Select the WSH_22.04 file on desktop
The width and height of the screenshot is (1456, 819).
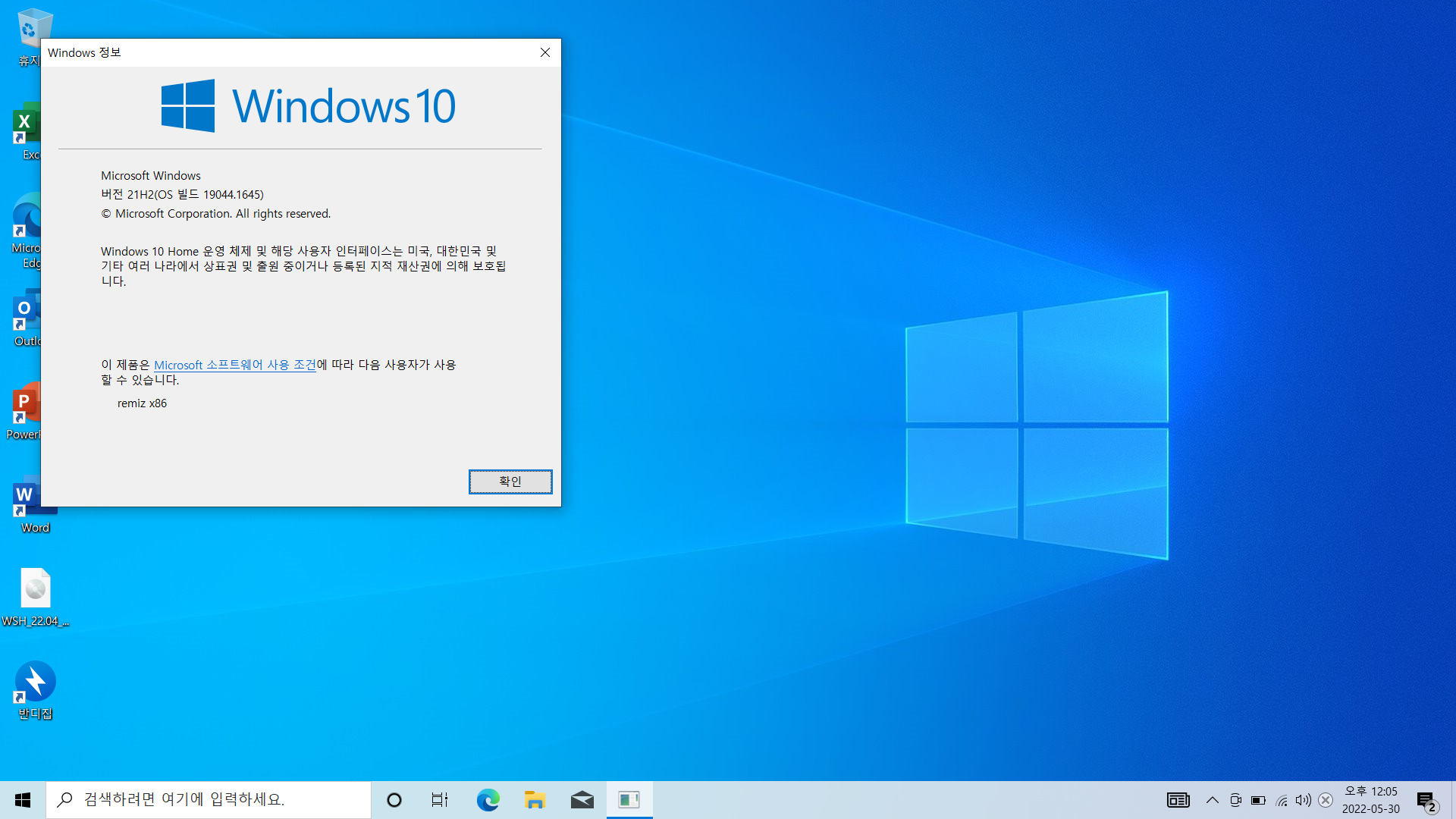click(x=35, y=598)
